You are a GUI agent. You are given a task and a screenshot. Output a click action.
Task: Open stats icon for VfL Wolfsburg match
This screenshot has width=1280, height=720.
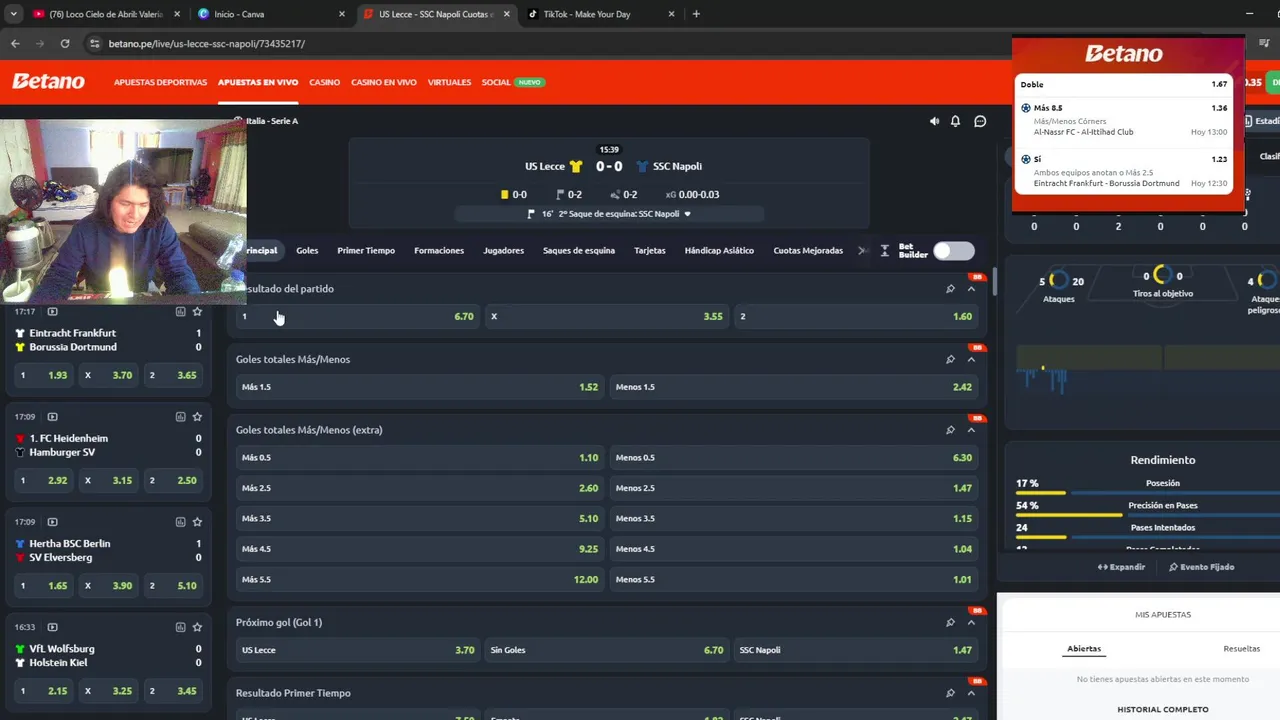[x=180, y=627]
